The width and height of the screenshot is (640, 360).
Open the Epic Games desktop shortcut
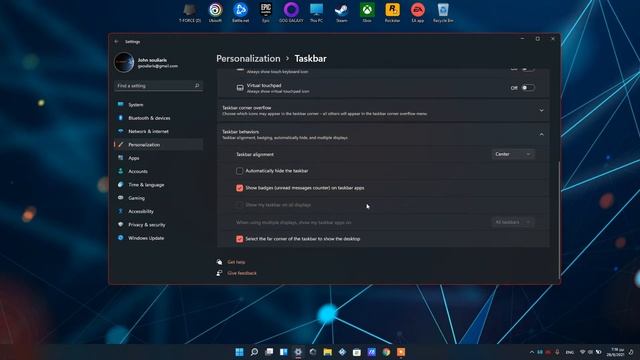pos(266,13)
